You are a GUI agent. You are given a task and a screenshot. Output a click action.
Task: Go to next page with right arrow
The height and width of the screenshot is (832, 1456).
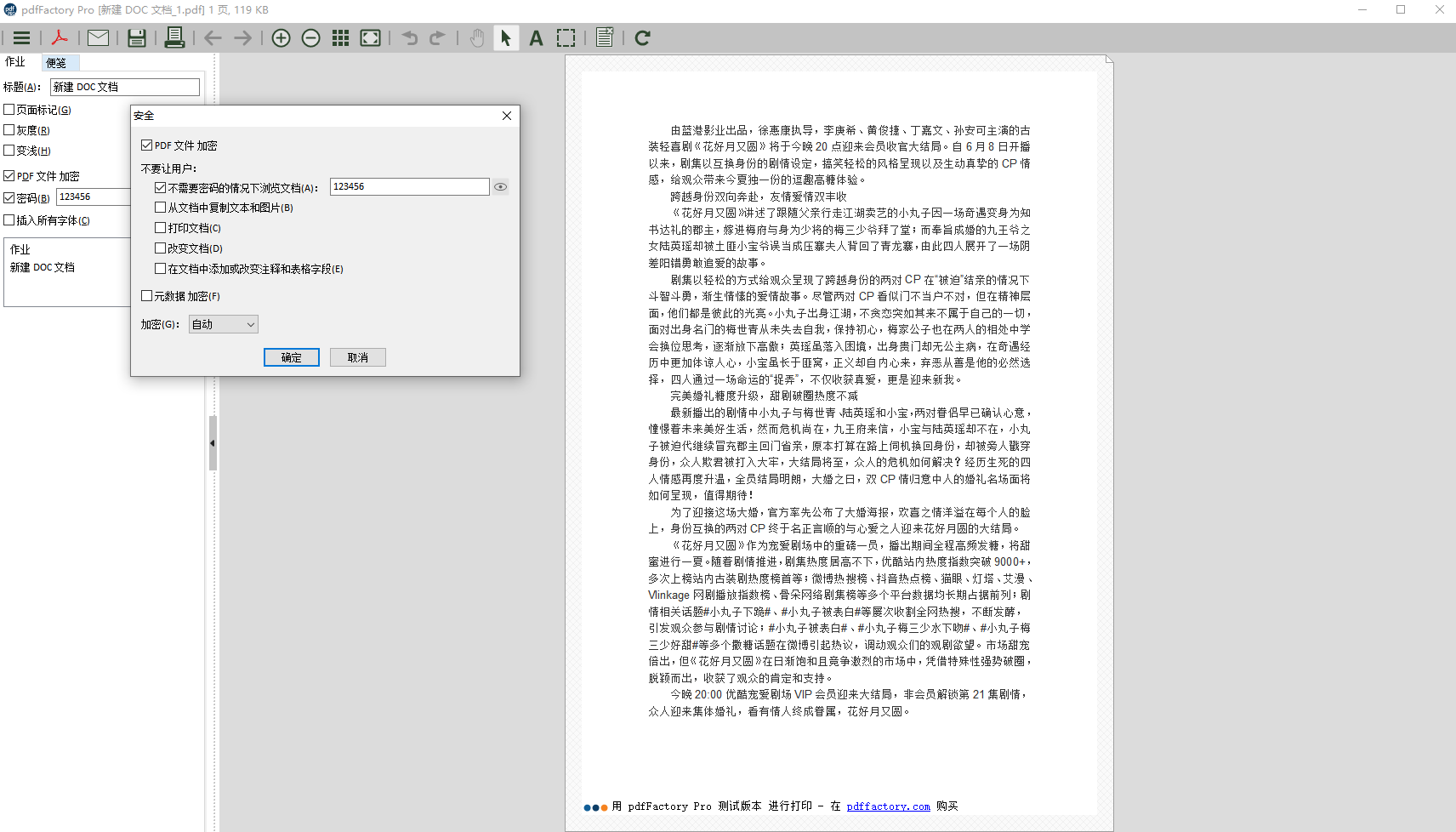point(242,38)
